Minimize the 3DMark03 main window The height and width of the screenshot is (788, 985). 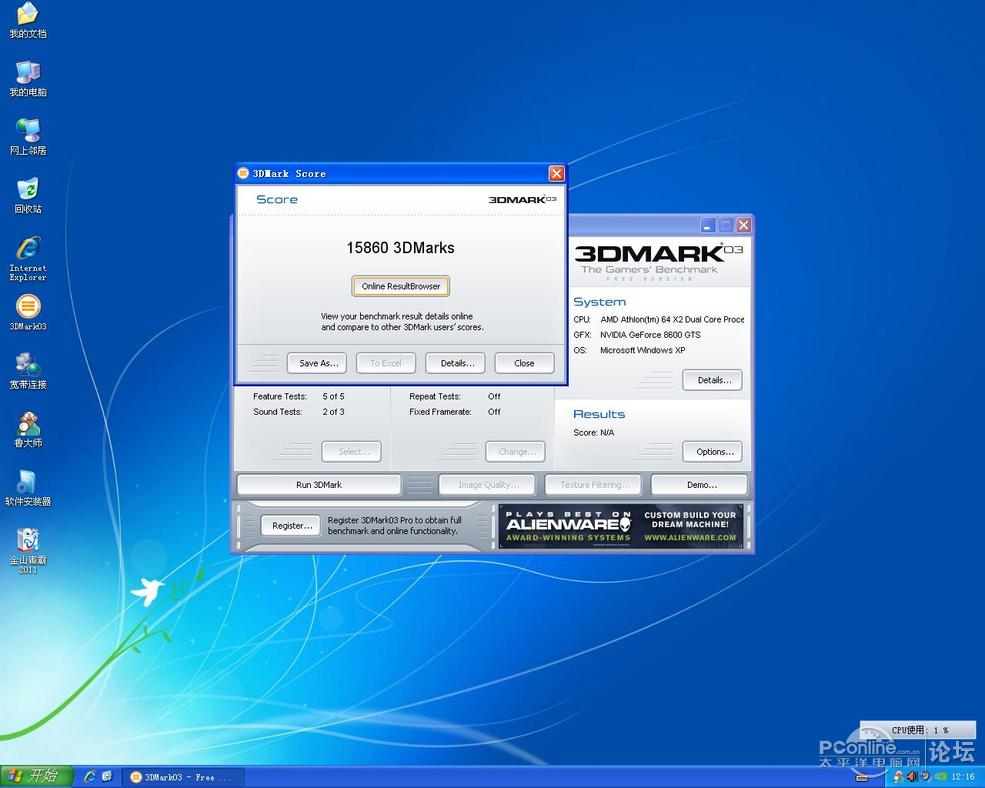pyautogui.click(x=708, y=225)
